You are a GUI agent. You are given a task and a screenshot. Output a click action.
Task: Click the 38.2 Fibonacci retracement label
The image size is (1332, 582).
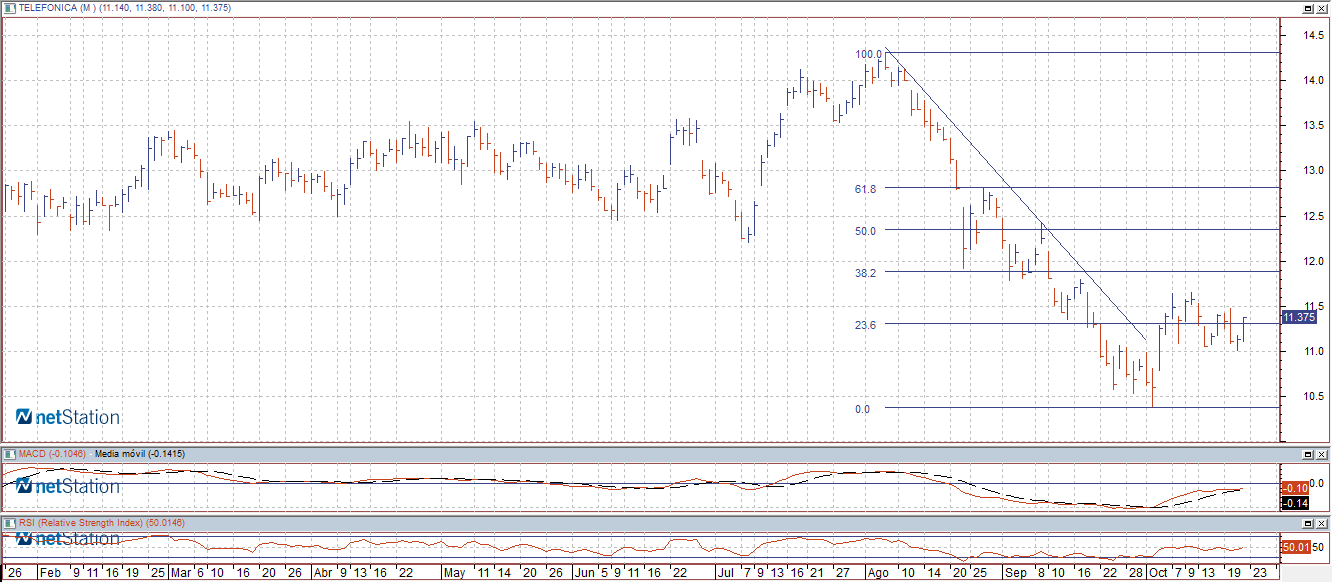click(x=866, y=272)
